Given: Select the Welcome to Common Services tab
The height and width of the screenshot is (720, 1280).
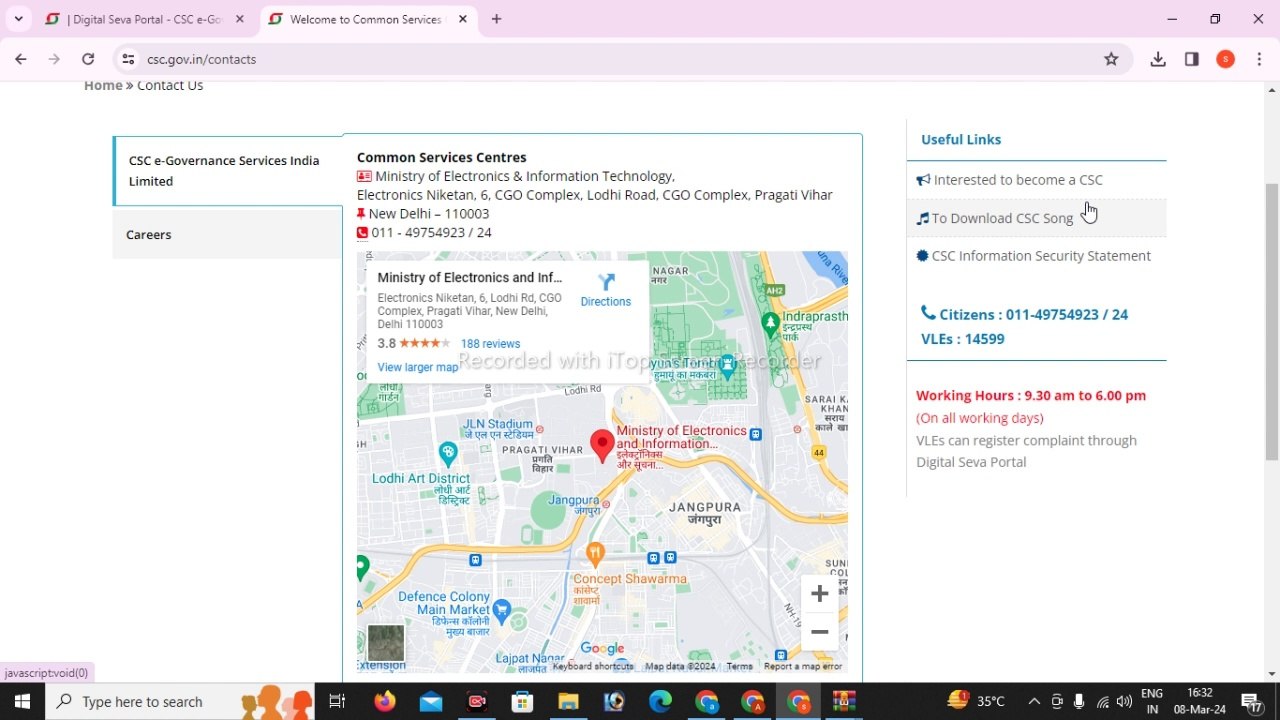Looking at the screenshot, I should [365, 19].
